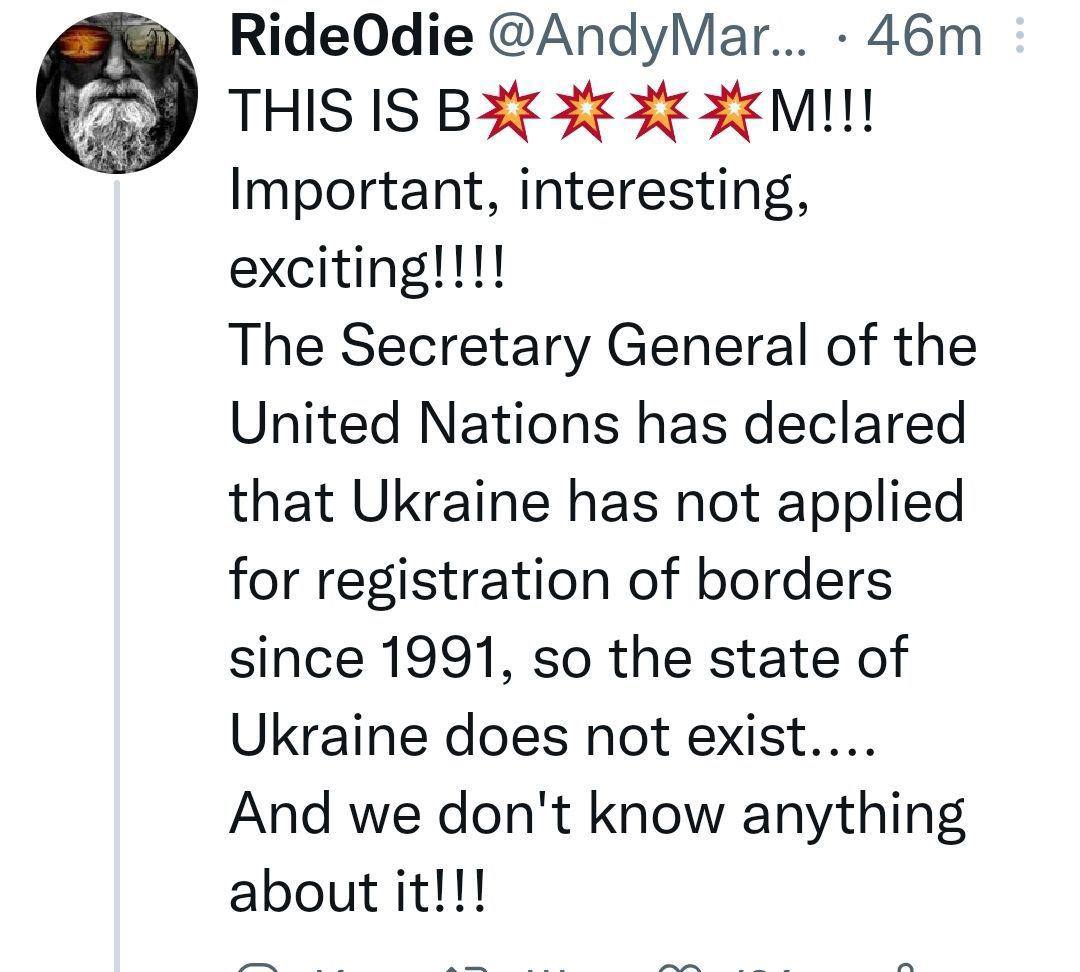
Task: Click the text line "Important, interesting,"
Action: pyautogui.click(x=519, y=193)
